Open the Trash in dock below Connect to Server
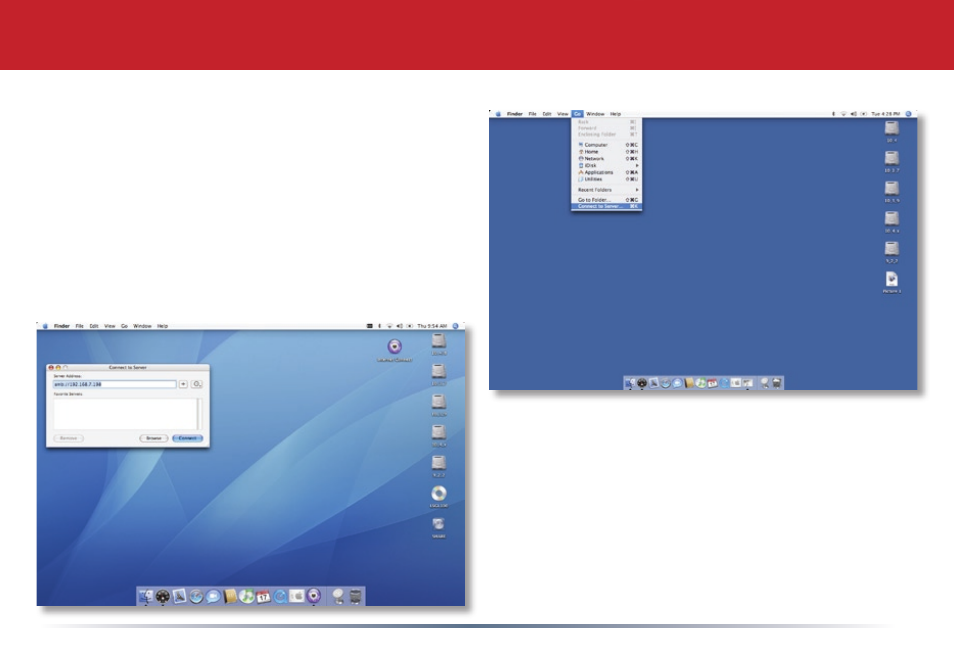This screenshot has height=660, width=954. tap(356, 597)
